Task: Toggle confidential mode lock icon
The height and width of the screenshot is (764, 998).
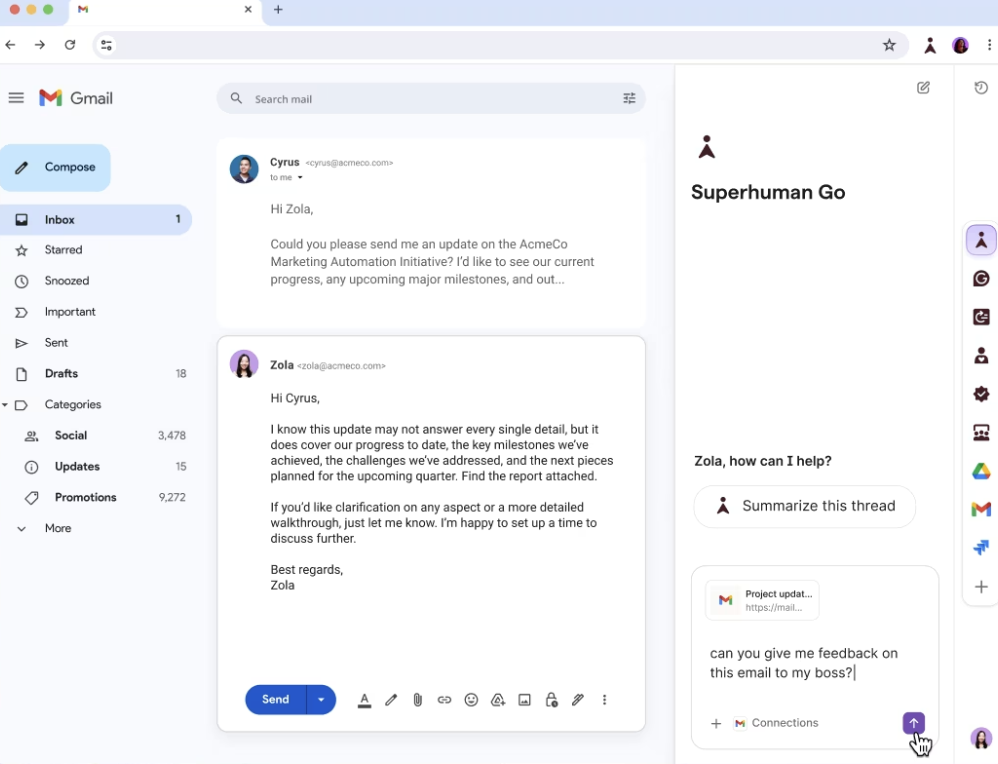Action: coord(551,700)
